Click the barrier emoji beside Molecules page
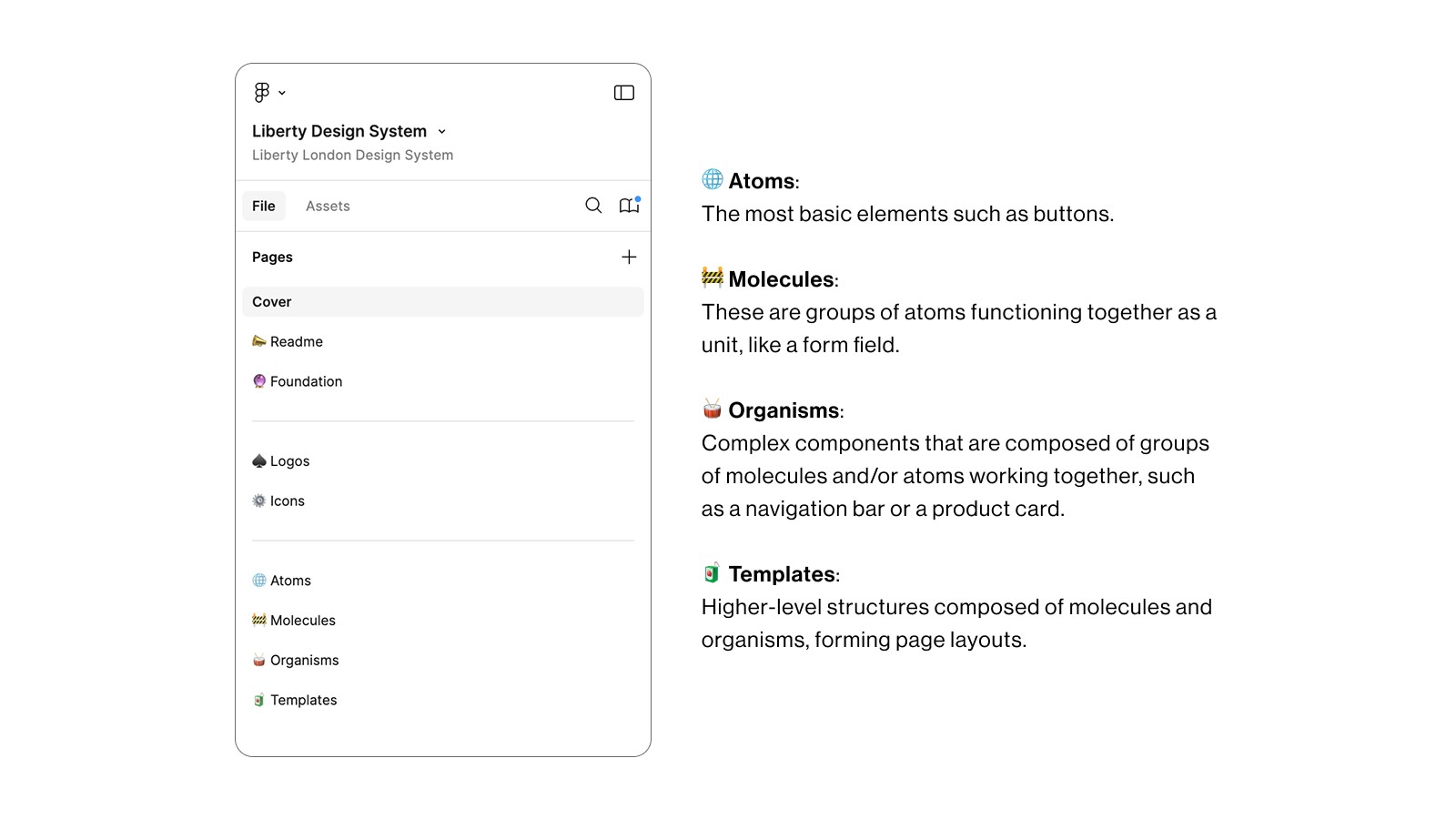1456x819 pixels. pyautogui.click(x=259, y=621)
